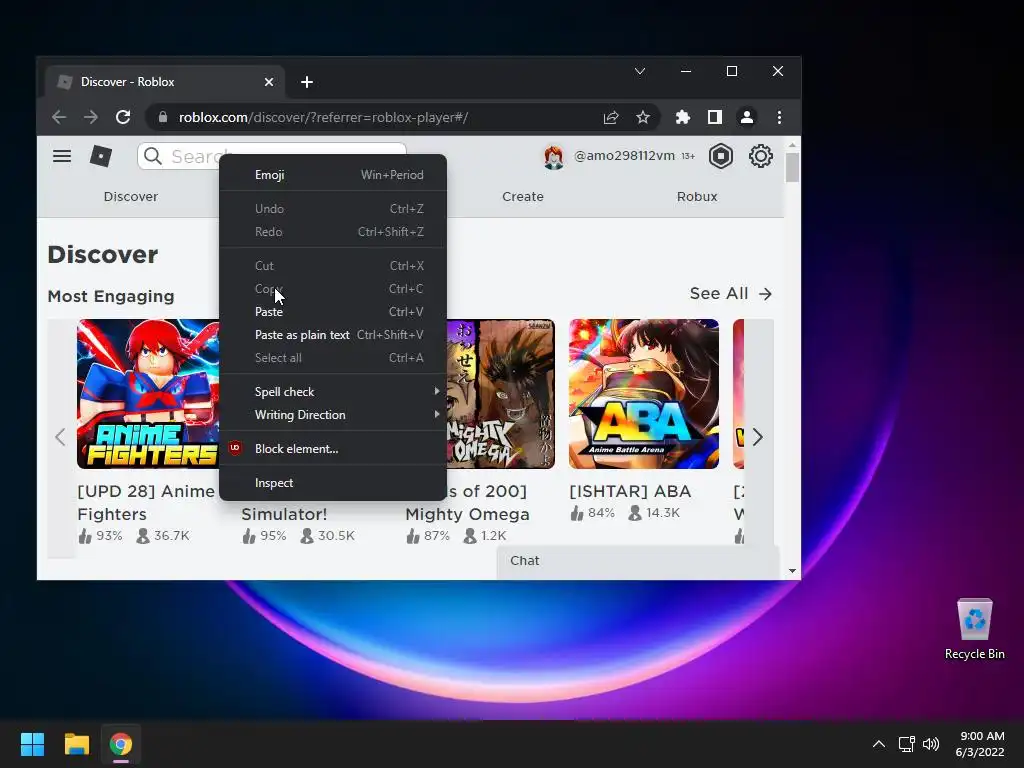Open the taskbar clock showing 9:00 AM

tap(980, 744)
